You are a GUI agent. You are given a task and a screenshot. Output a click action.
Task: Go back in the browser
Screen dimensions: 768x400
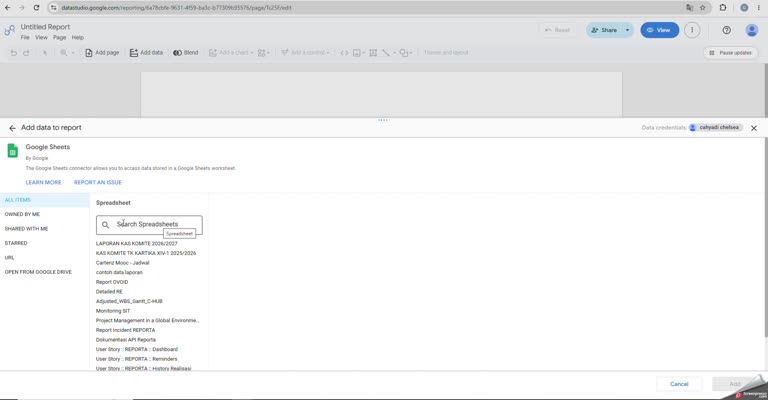8,8
